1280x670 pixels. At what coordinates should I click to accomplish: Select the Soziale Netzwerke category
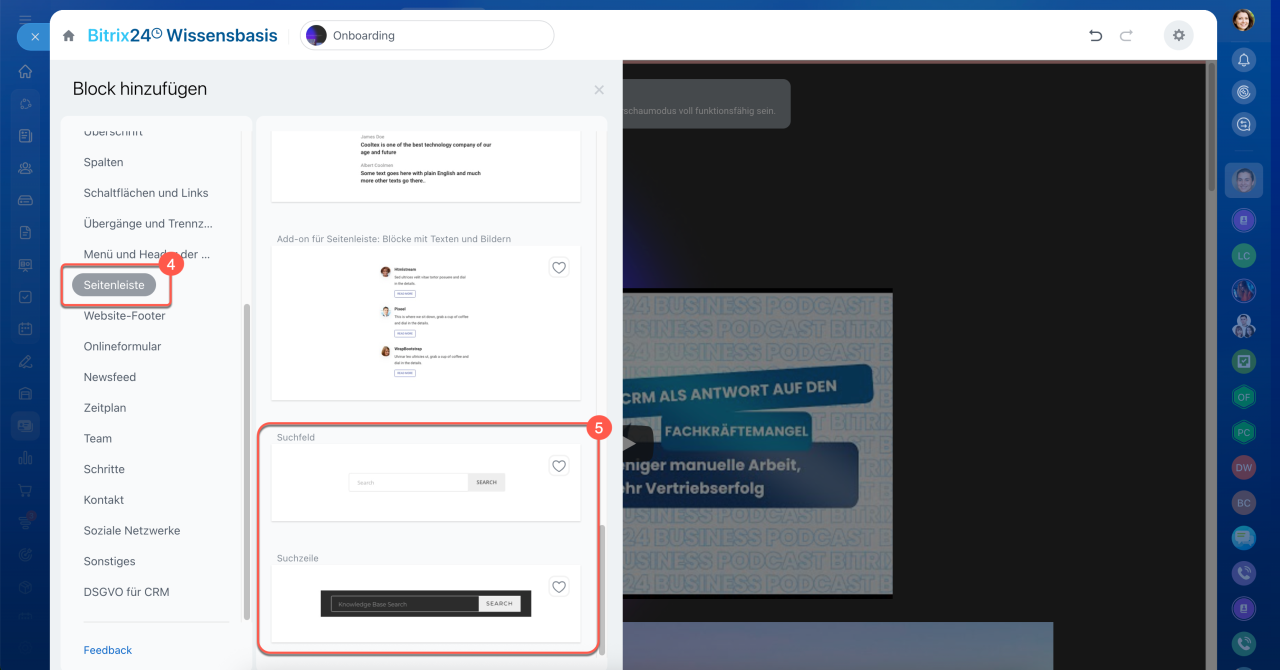click(x=132, y=531)
